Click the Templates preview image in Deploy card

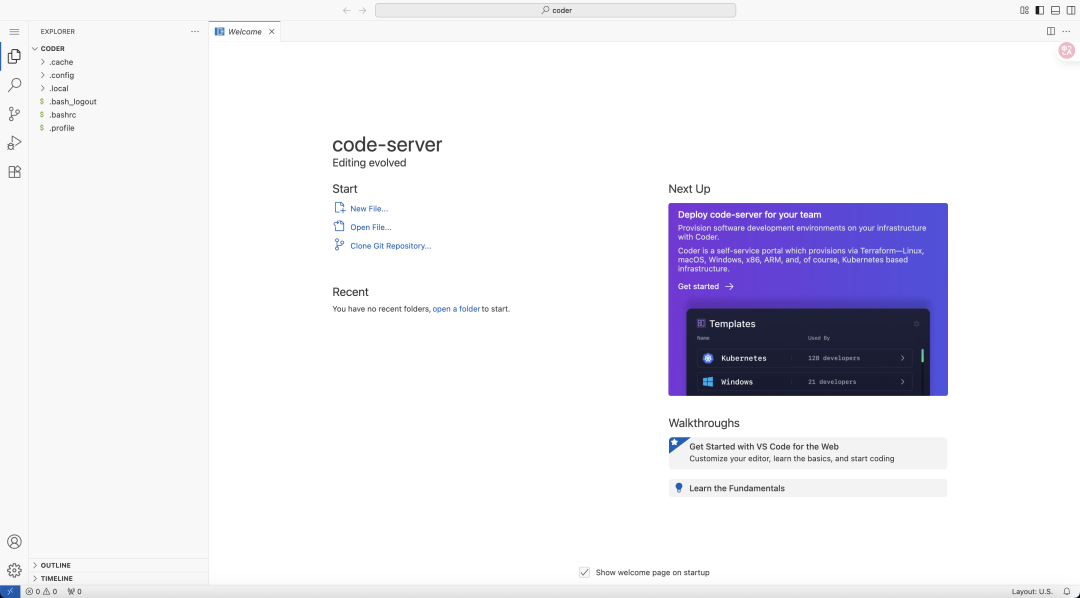pyautogui.click(x=808, y=351)
